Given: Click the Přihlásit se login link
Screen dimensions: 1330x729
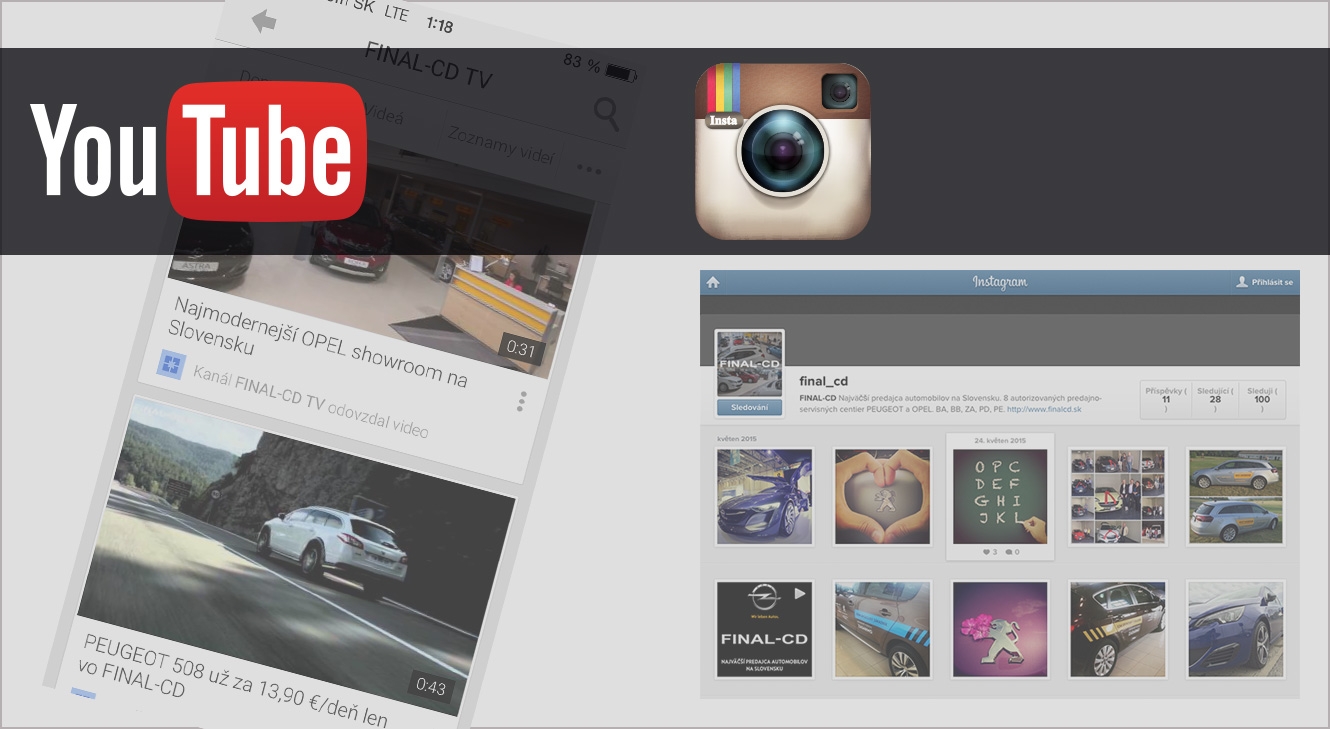Looking at the screenshot, I should (1272, 282).
